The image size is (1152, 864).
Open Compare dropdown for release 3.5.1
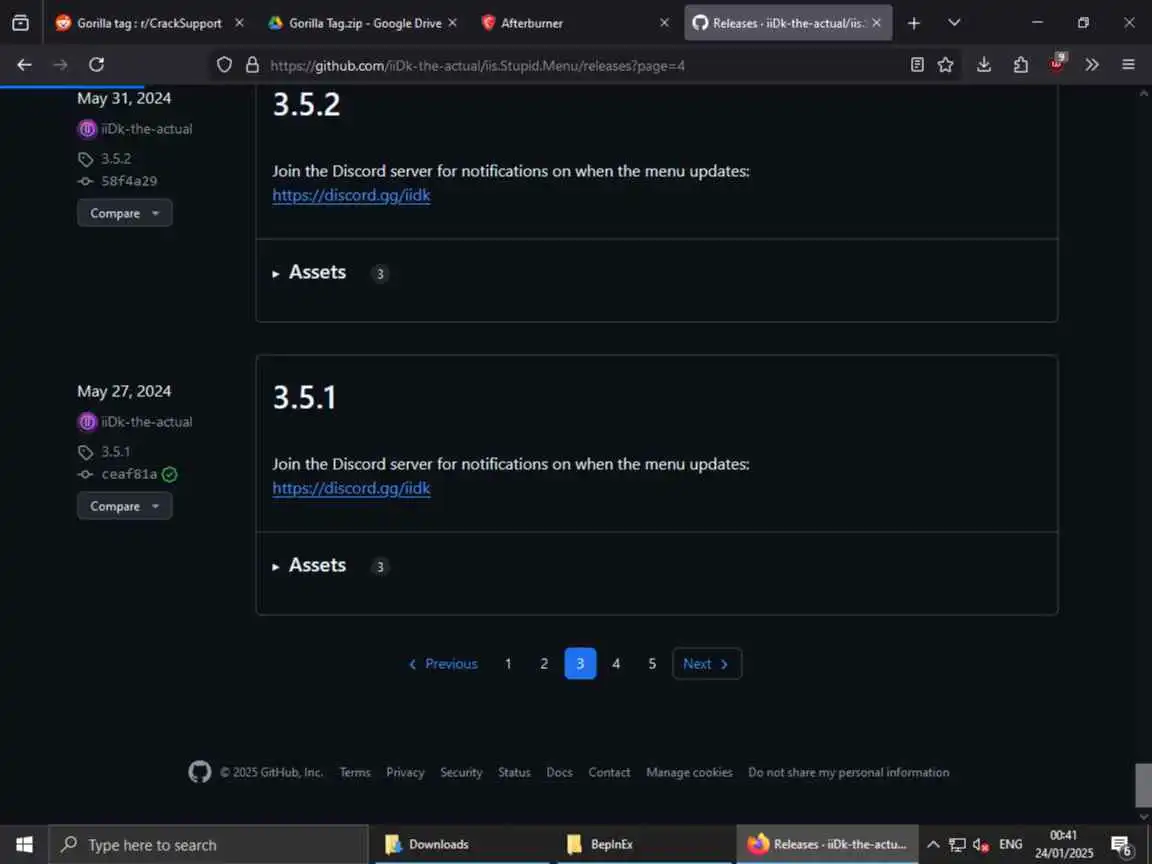(124, 506)
